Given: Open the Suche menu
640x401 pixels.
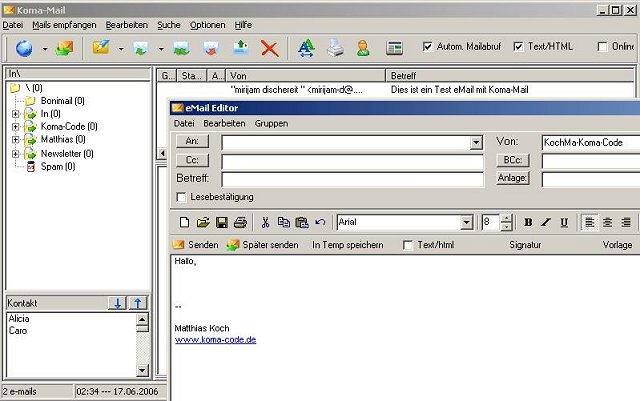Looking at the screenshot, I should click(x=169, y=25).
